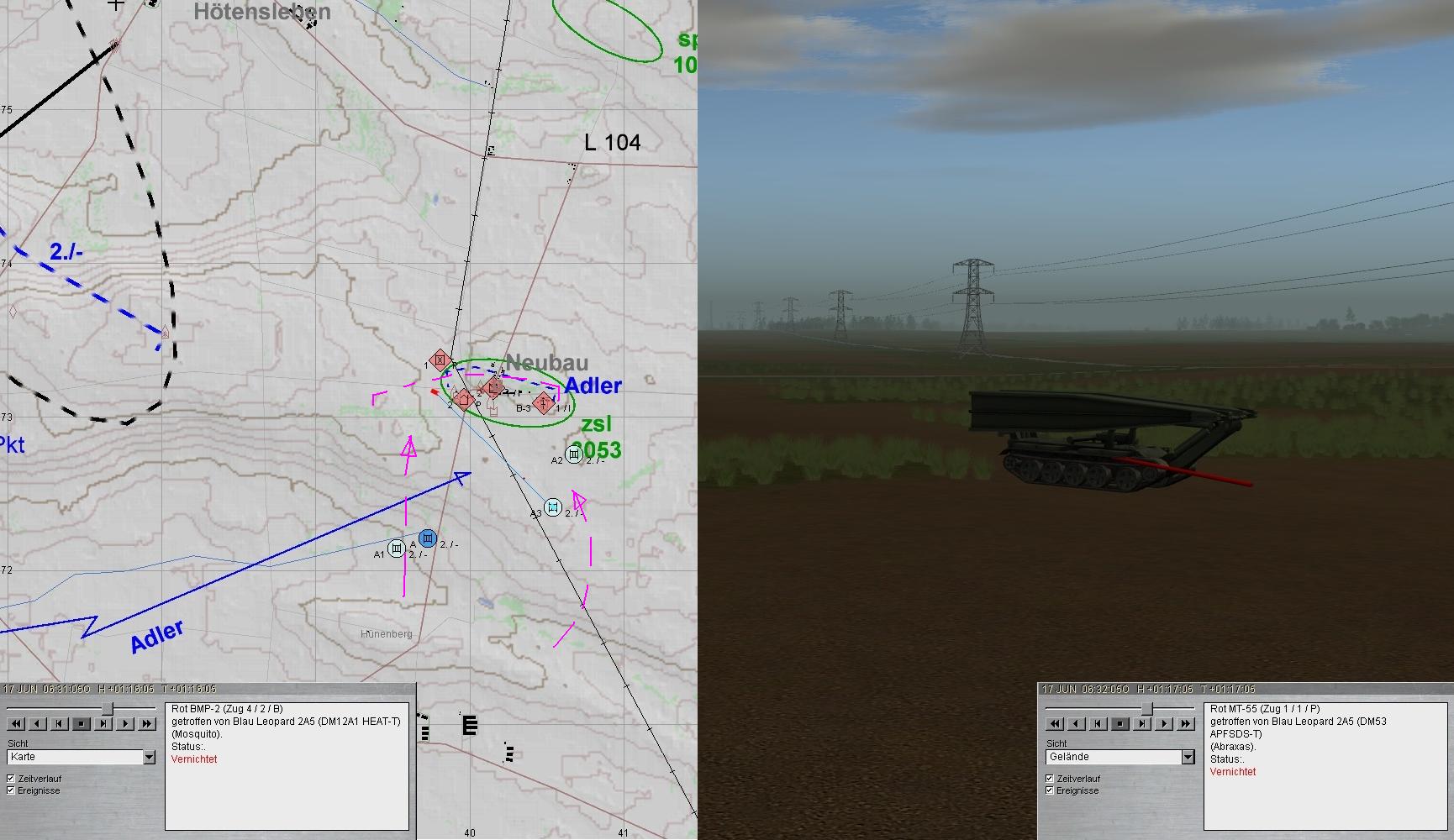Toggle Zeitverlauf checkbox in left panel
1454x840 pixels.
[x=12, y=779]
